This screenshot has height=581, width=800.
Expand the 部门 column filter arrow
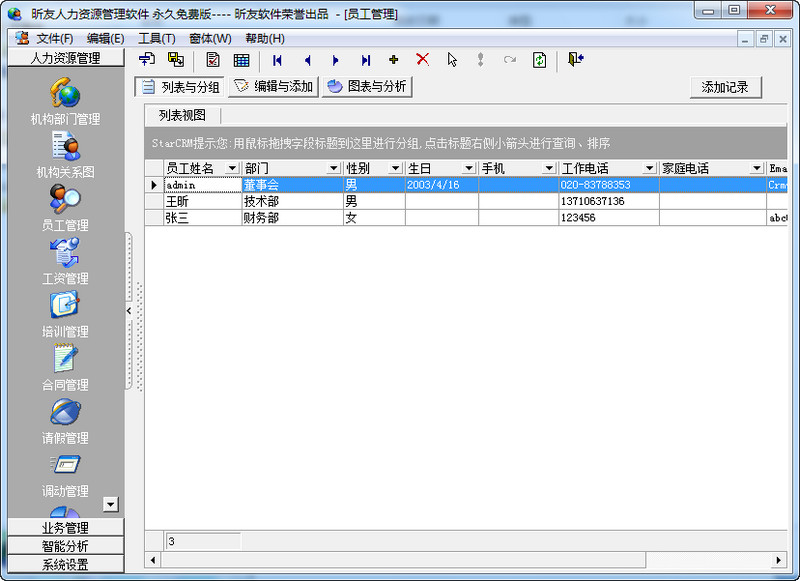[x=334, y=168]
